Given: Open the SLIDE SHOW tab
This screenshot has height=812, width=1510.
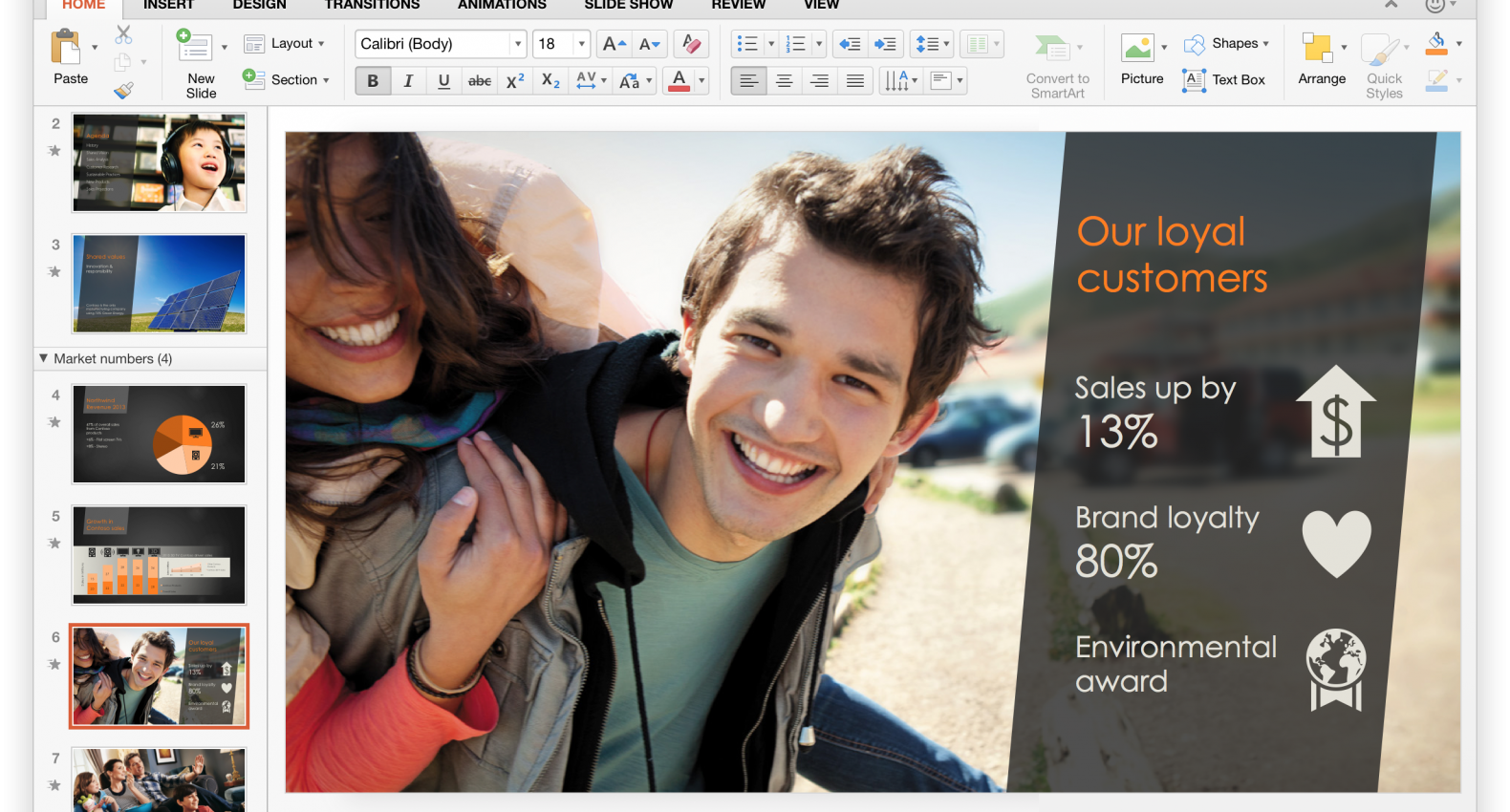Looking at the screenshot, I should tap(628, 5).
